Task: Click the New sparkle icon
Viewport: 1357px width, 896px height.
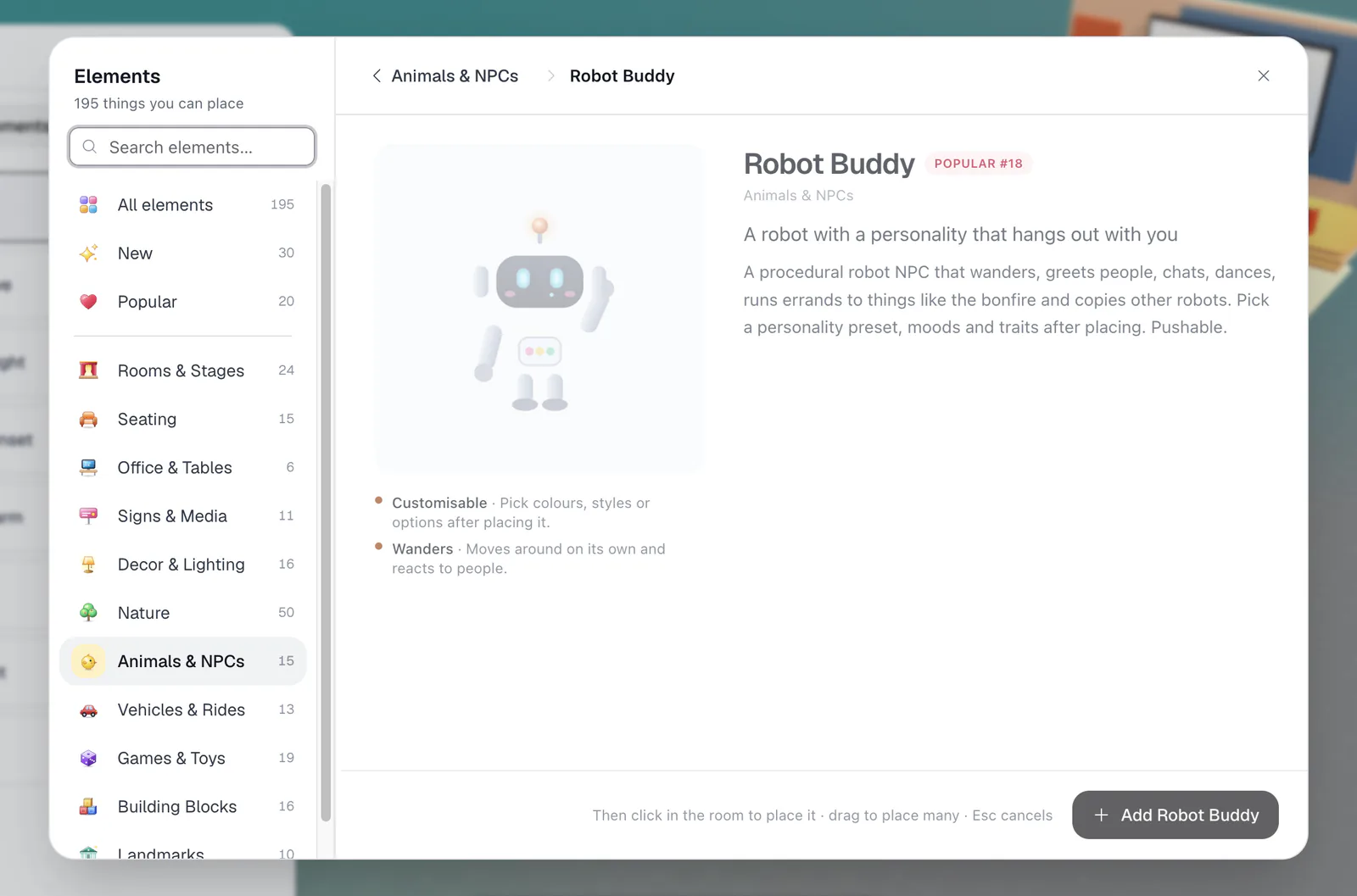Action: pos(88,253)
